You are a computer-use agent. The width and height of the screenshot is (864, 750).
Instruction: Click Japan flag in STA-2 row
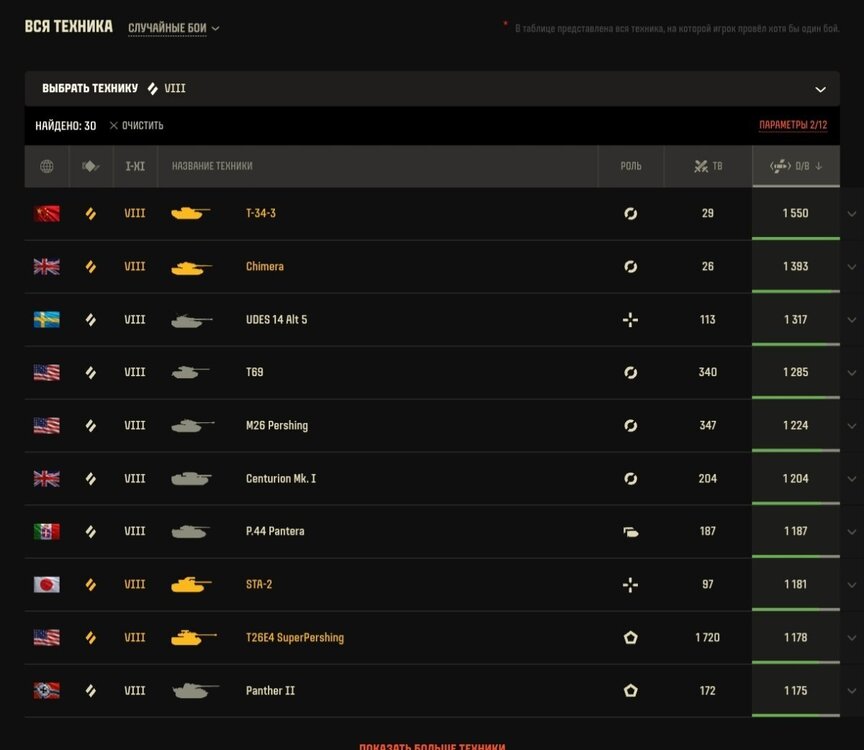(47, 584)
